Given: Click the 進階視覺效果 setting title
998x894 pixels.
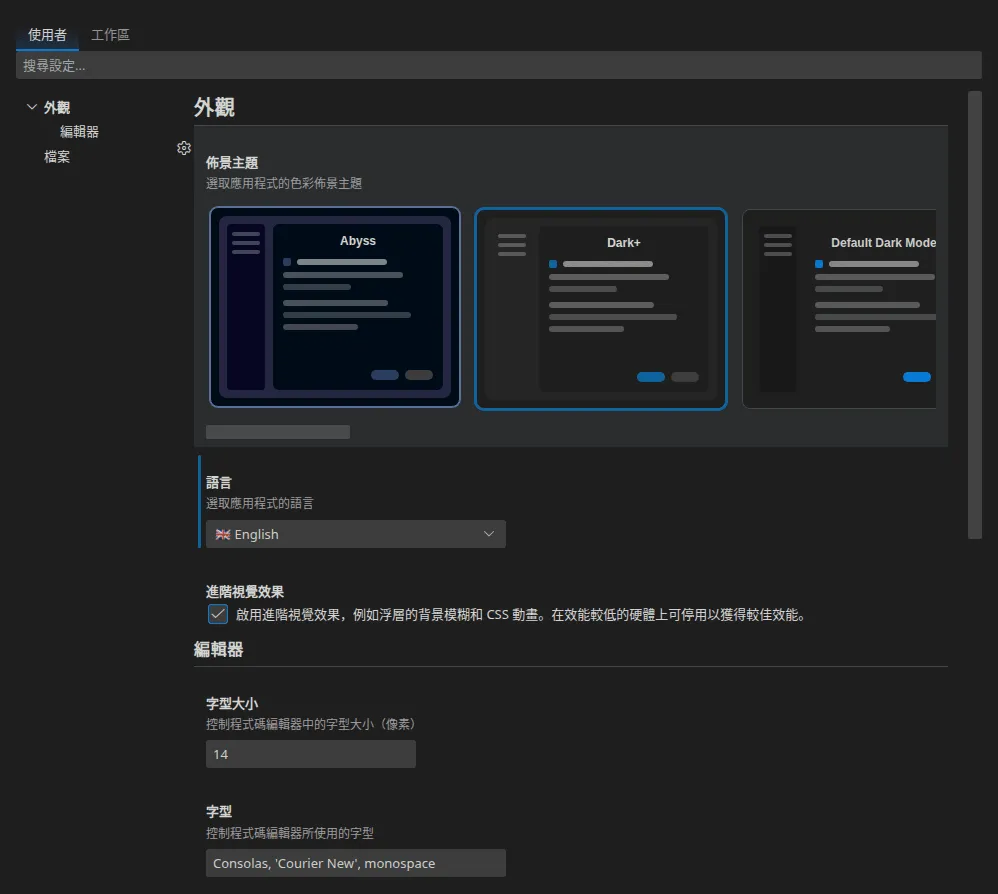Looking at the screenshot, I should pyautogui.click(x=244, y=592).
